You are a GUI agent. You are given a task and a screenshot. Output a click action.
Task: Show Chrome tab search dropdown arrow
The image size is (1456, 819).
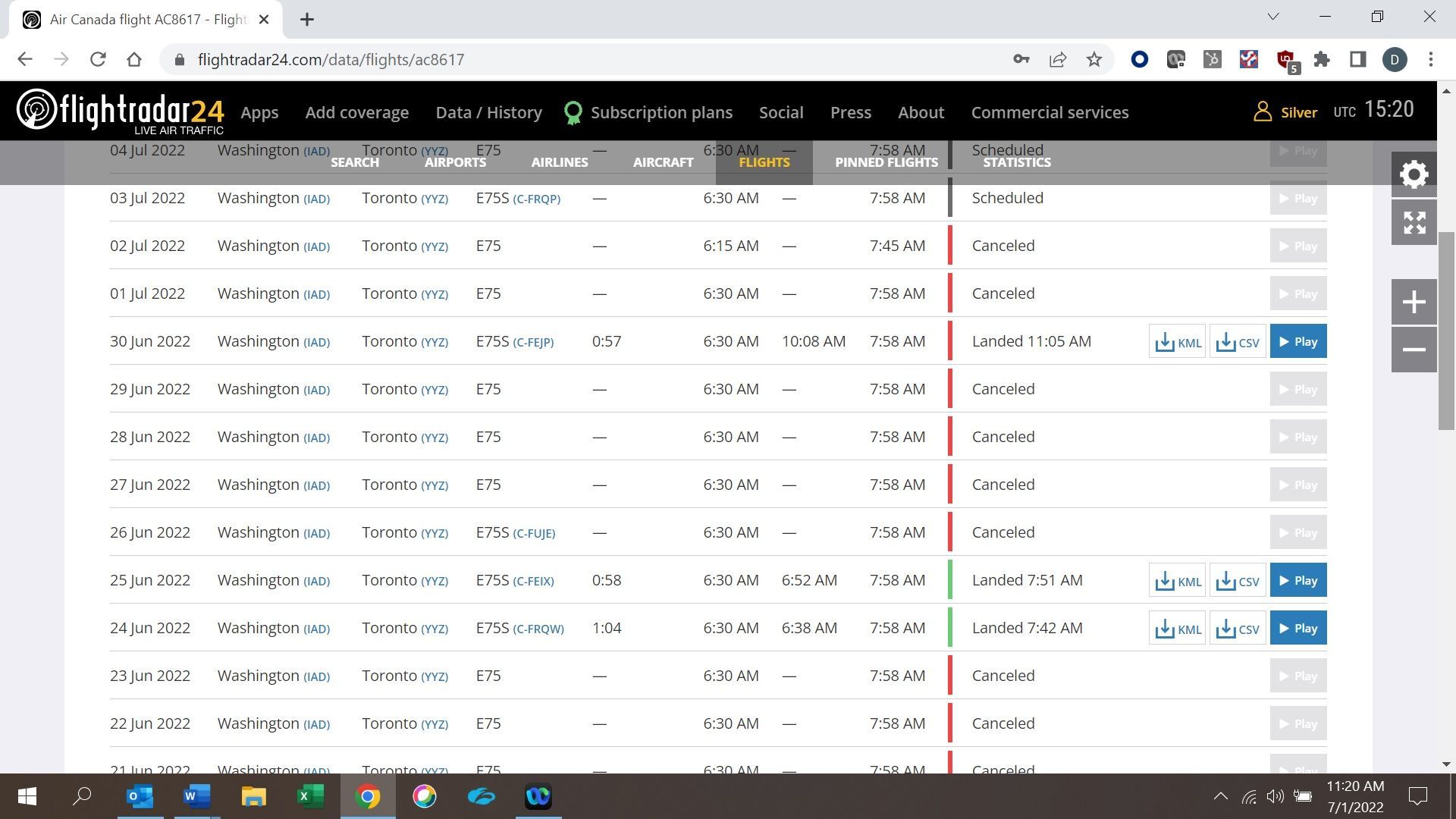pos(1273,17)
